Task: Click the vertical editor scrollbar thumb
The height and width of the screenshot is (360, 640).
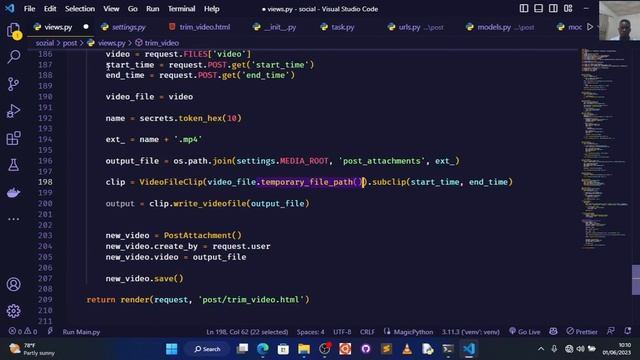Action: point(636,280)
